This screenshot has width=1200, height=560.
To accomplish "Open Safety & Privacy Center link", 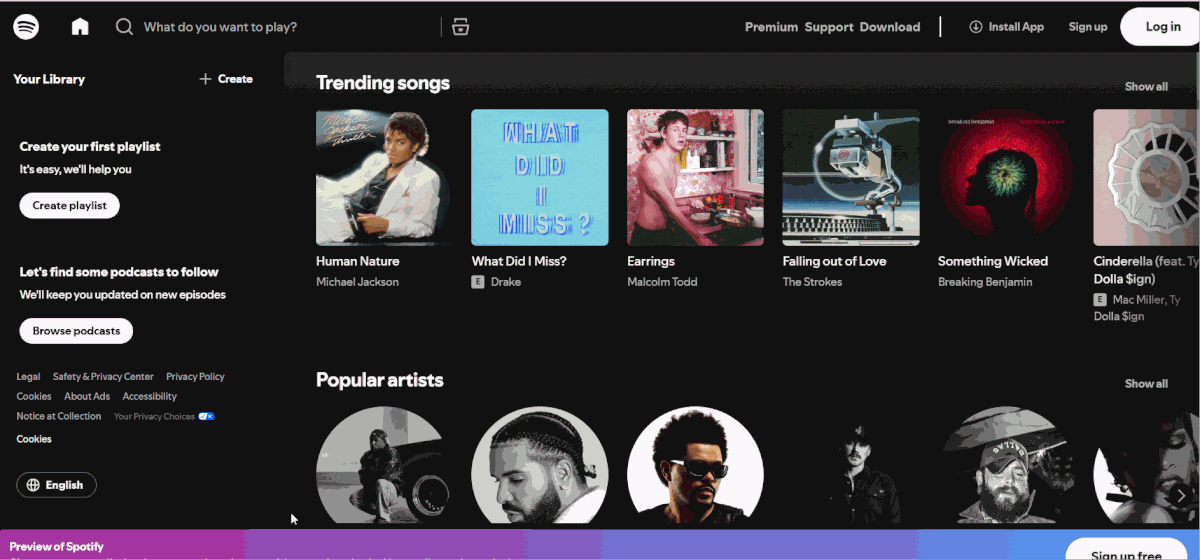I will click(x=103, y=377).
